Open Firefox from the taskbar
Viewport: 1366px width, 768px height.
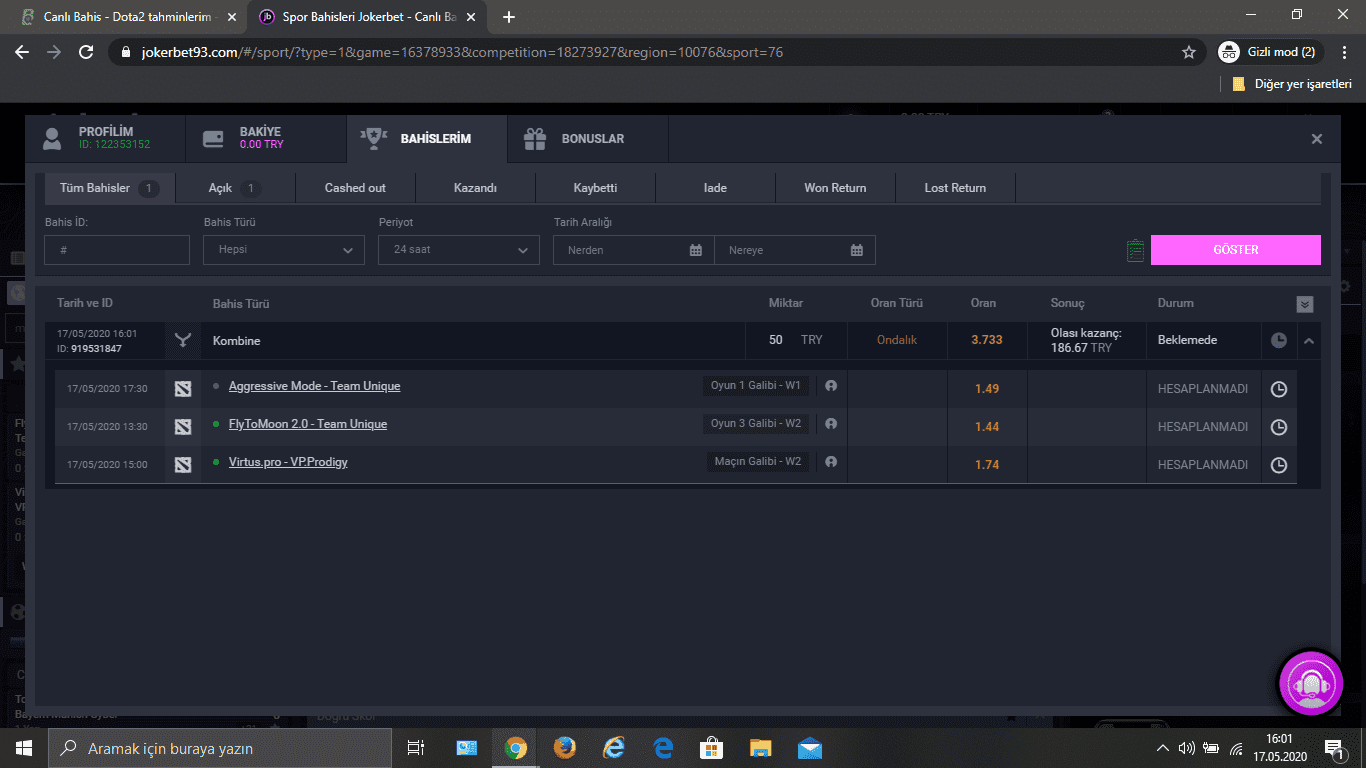coord(565,748)
